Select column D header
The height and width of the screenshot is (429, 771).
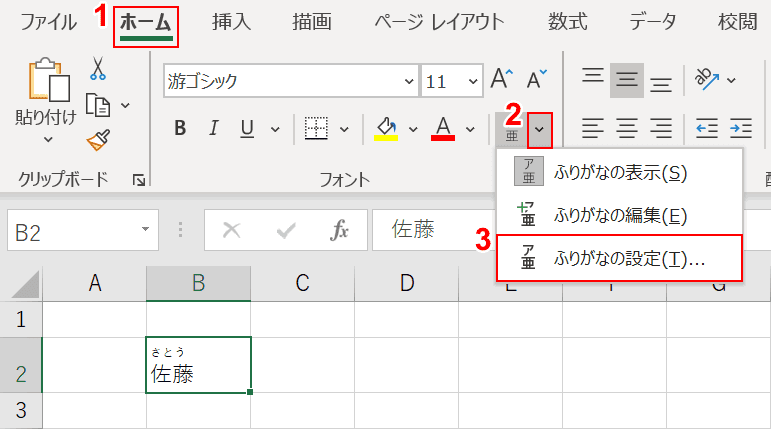pyautogui.click(x=407, y=284)
